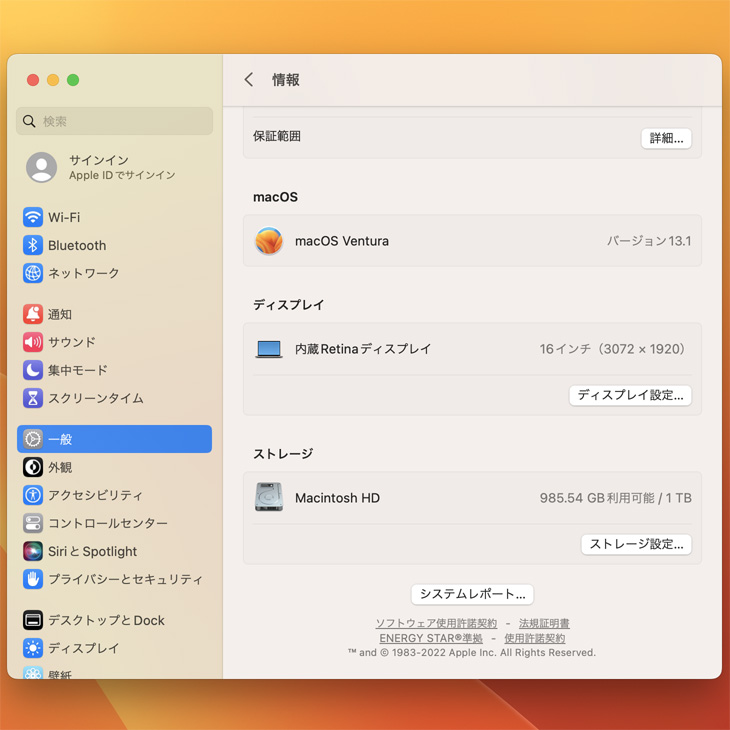Open ストレージ設定... button
Screen dimensions: 730x730
pyautogui.click(x=636, y=544)
